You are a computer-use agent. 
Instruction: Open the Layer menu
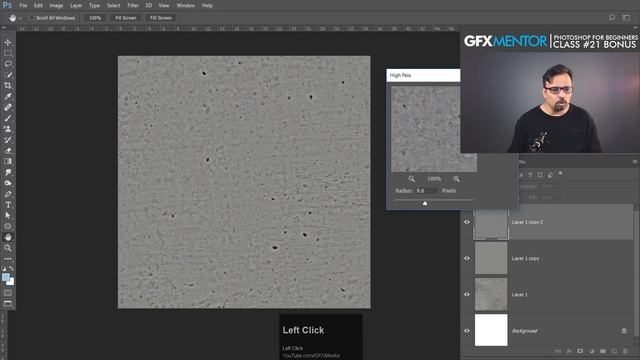click(76, 5)
